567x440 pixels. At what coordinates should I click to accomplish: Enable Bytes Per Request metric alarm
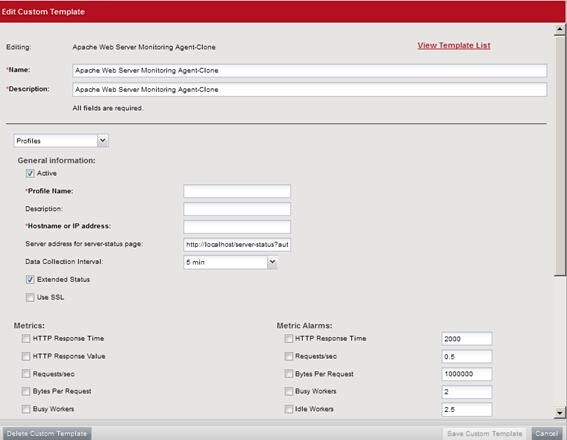click(289, 373)
